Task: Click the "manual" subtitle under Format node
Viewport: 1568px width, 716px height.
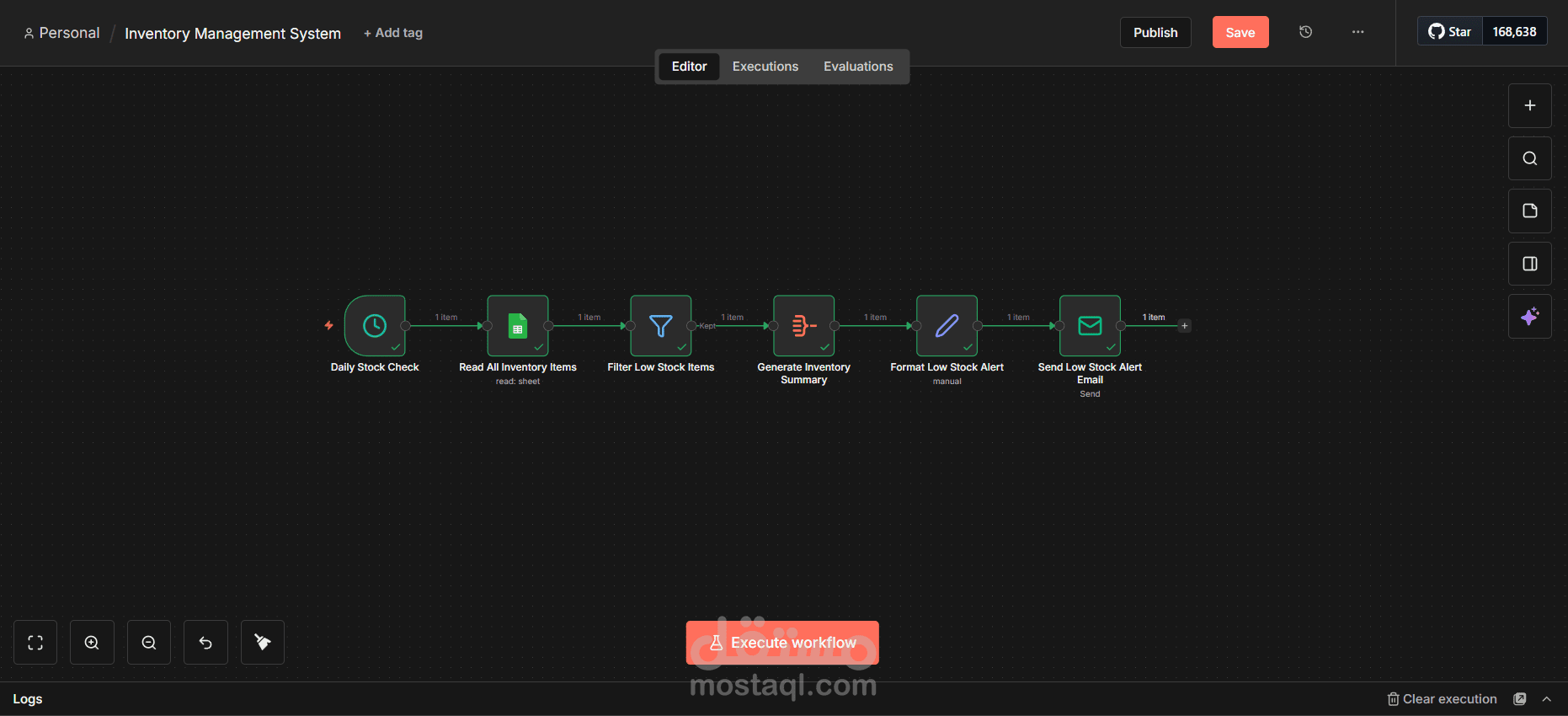Action: point(947,382)
